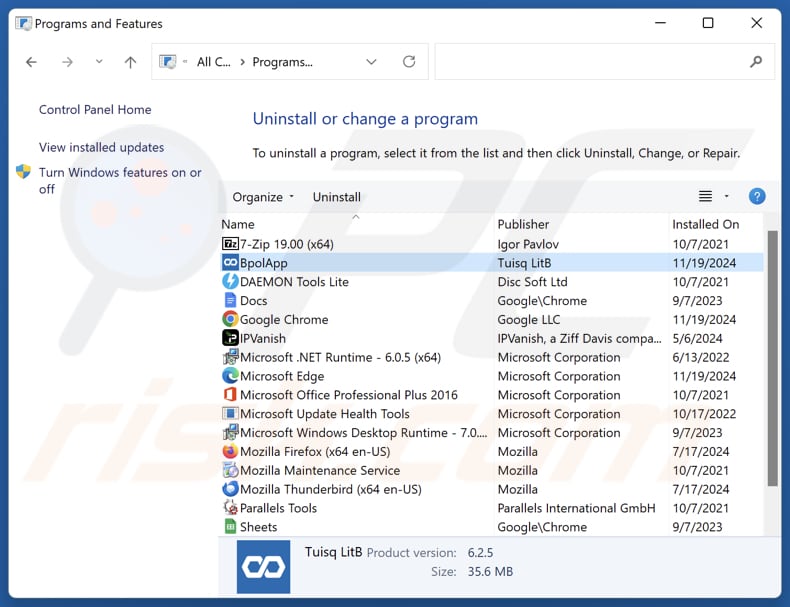Click the Programs... breadcrumb segment

[283, 62]
